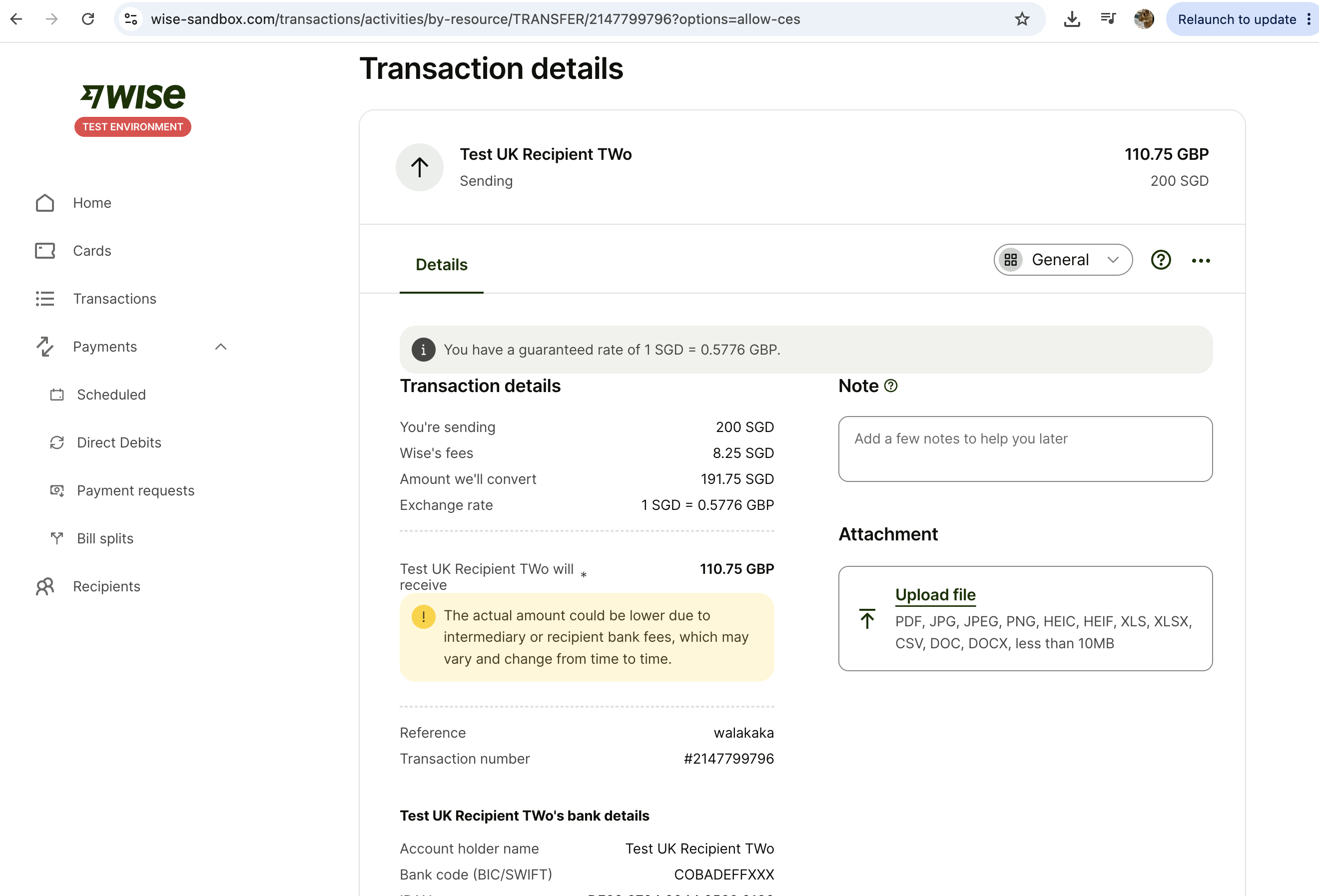Click the 8.25 SGD fees value
The height and width of the screenshot is (896, 1319).
click(743, 453)
